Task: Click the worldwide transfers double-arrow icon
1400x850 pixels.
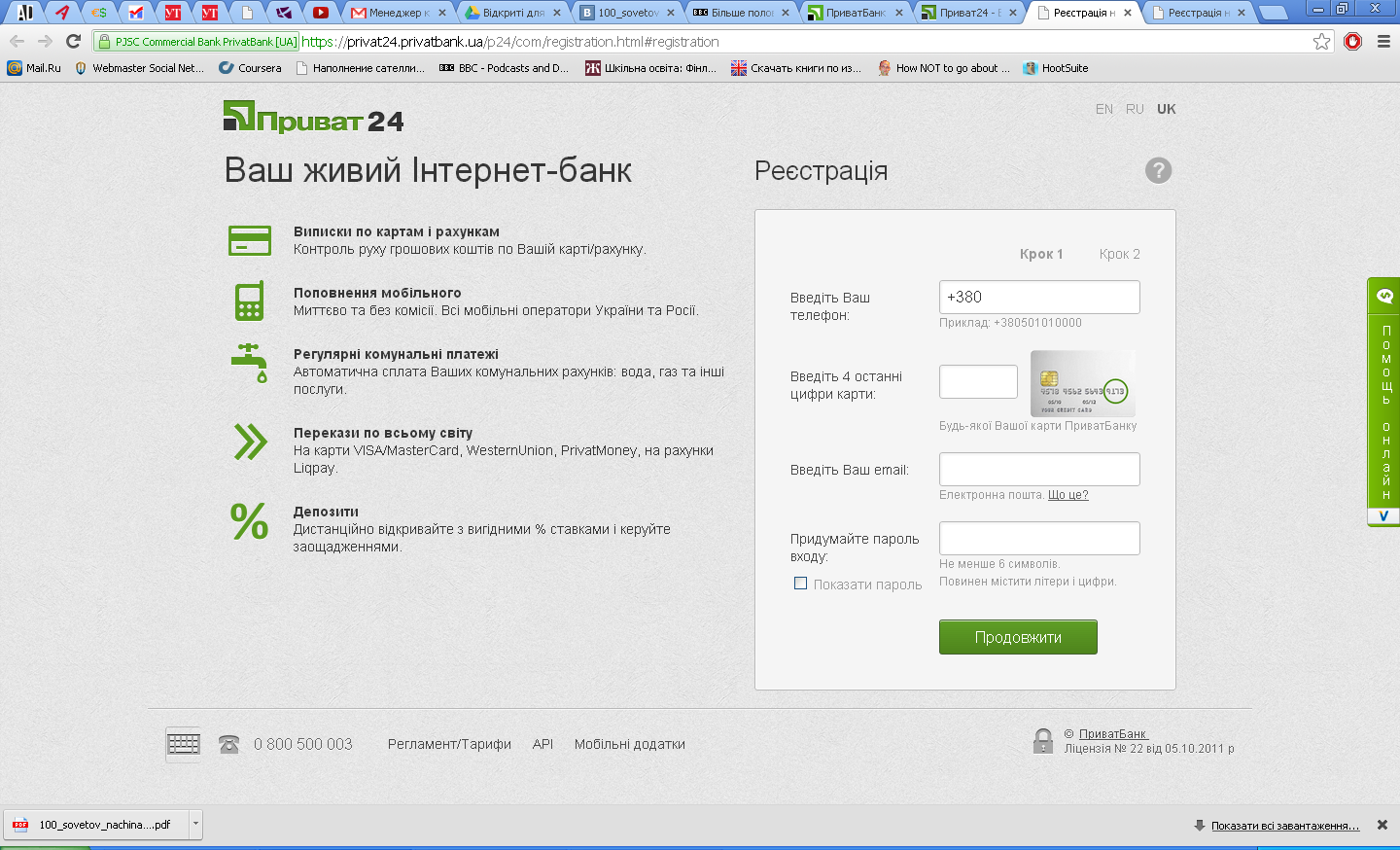Action: coord(250,442)
